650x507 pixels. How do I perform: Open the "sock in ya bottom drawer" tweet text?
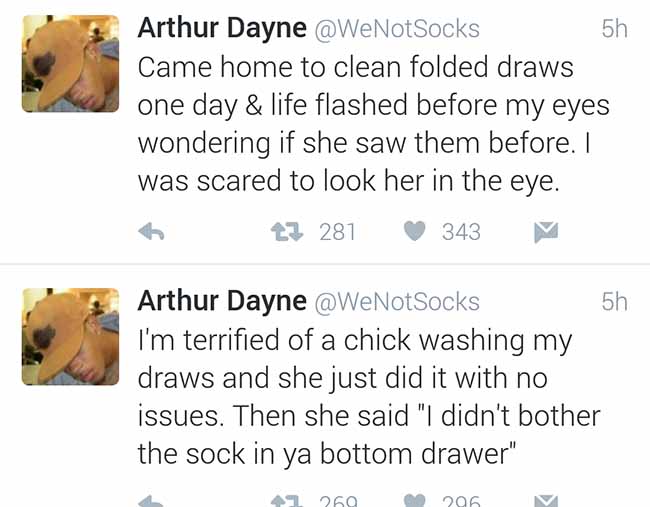pos(369,397)
